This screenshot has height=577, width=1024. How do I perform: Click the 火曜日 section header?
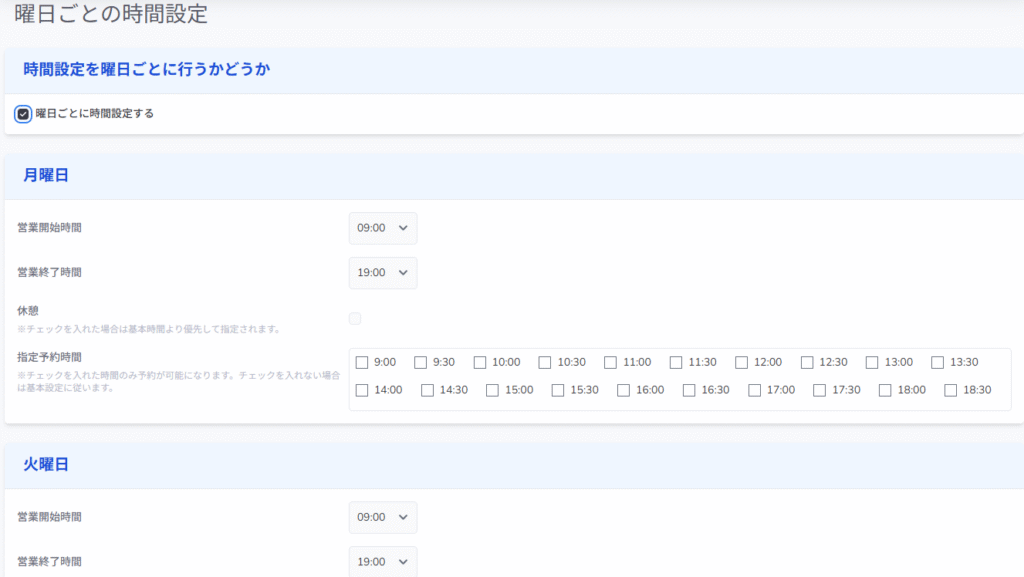pos(46,465)
